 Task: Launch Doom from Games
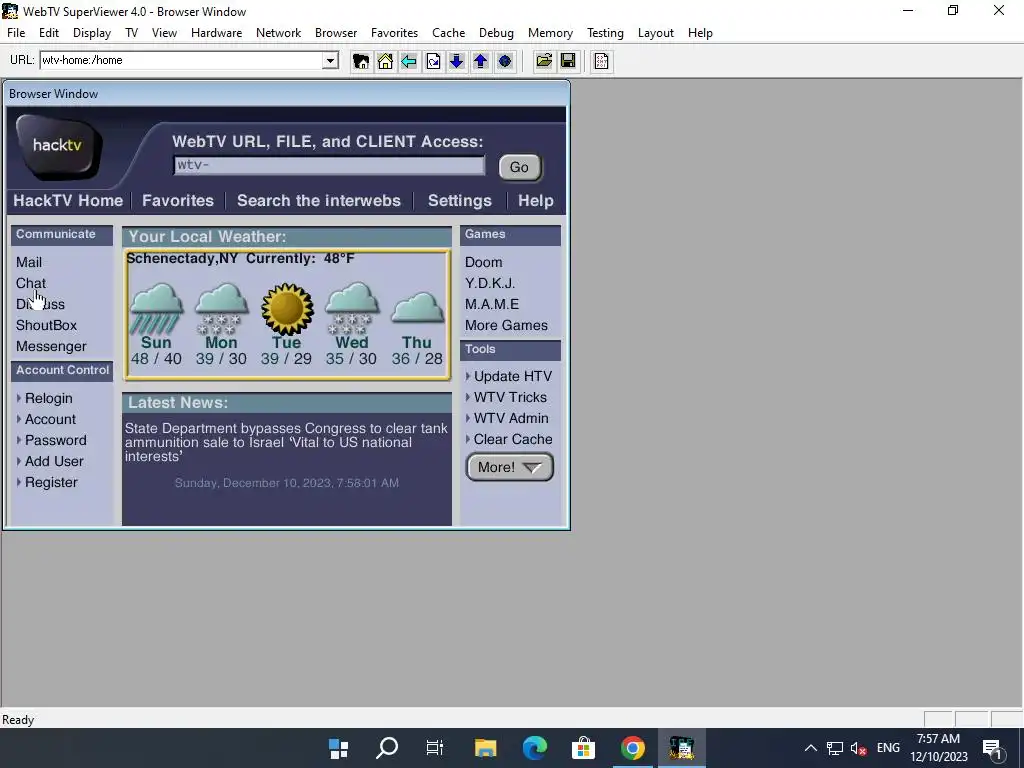point(483,263)
